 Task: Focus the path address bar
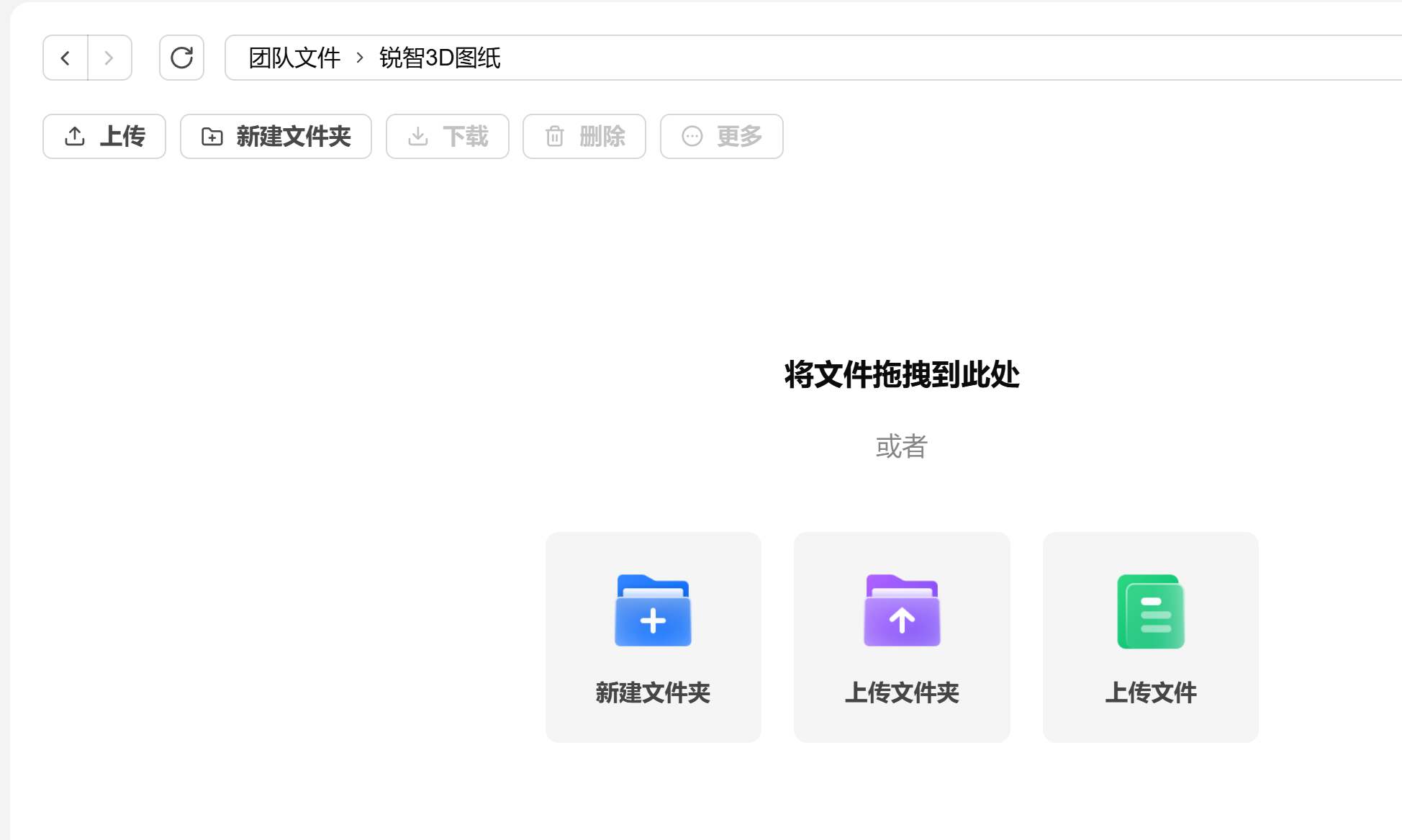point(813,58)
